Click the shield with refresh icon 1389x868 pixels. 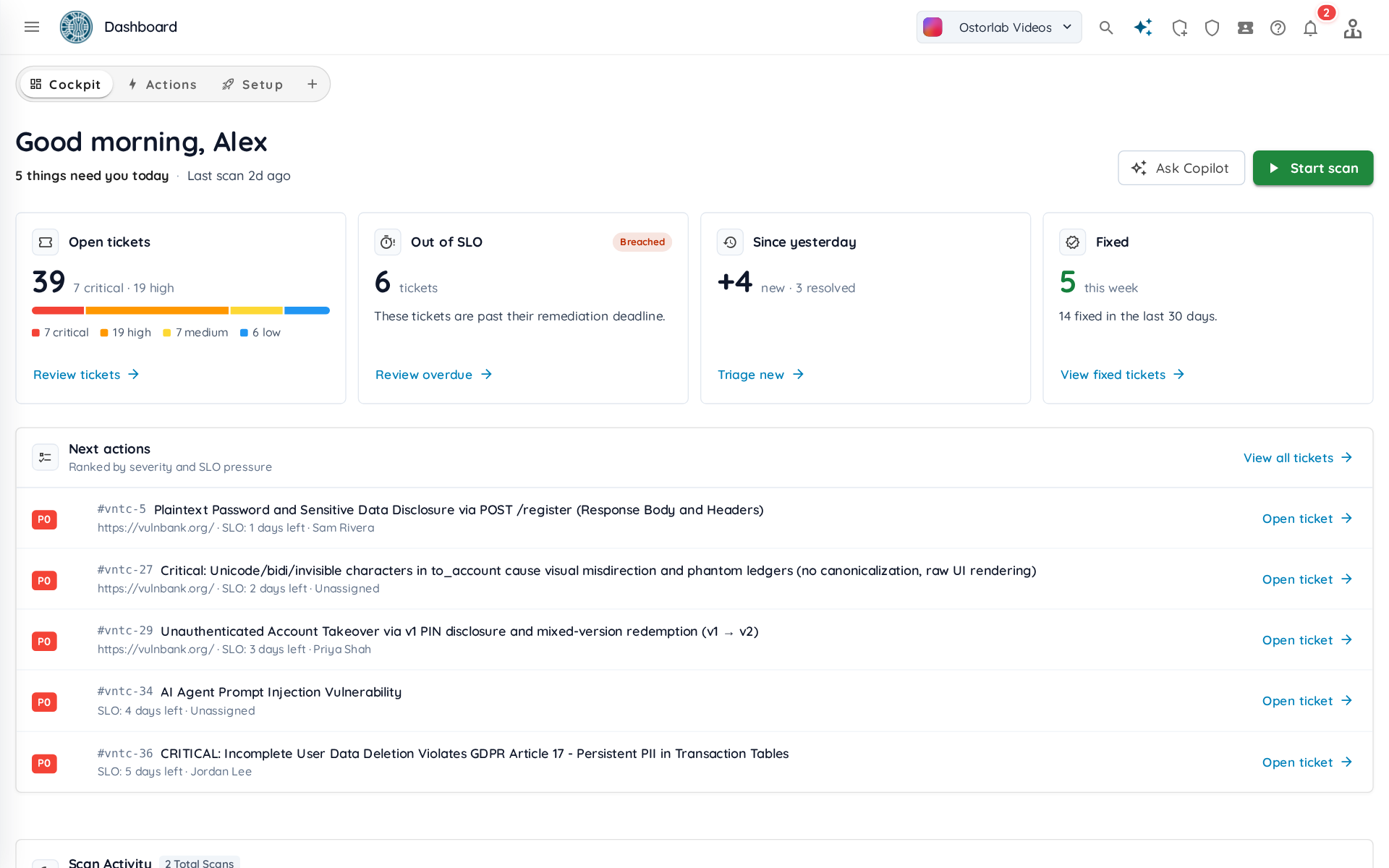pyautogui.click(x=1180, y=27)
